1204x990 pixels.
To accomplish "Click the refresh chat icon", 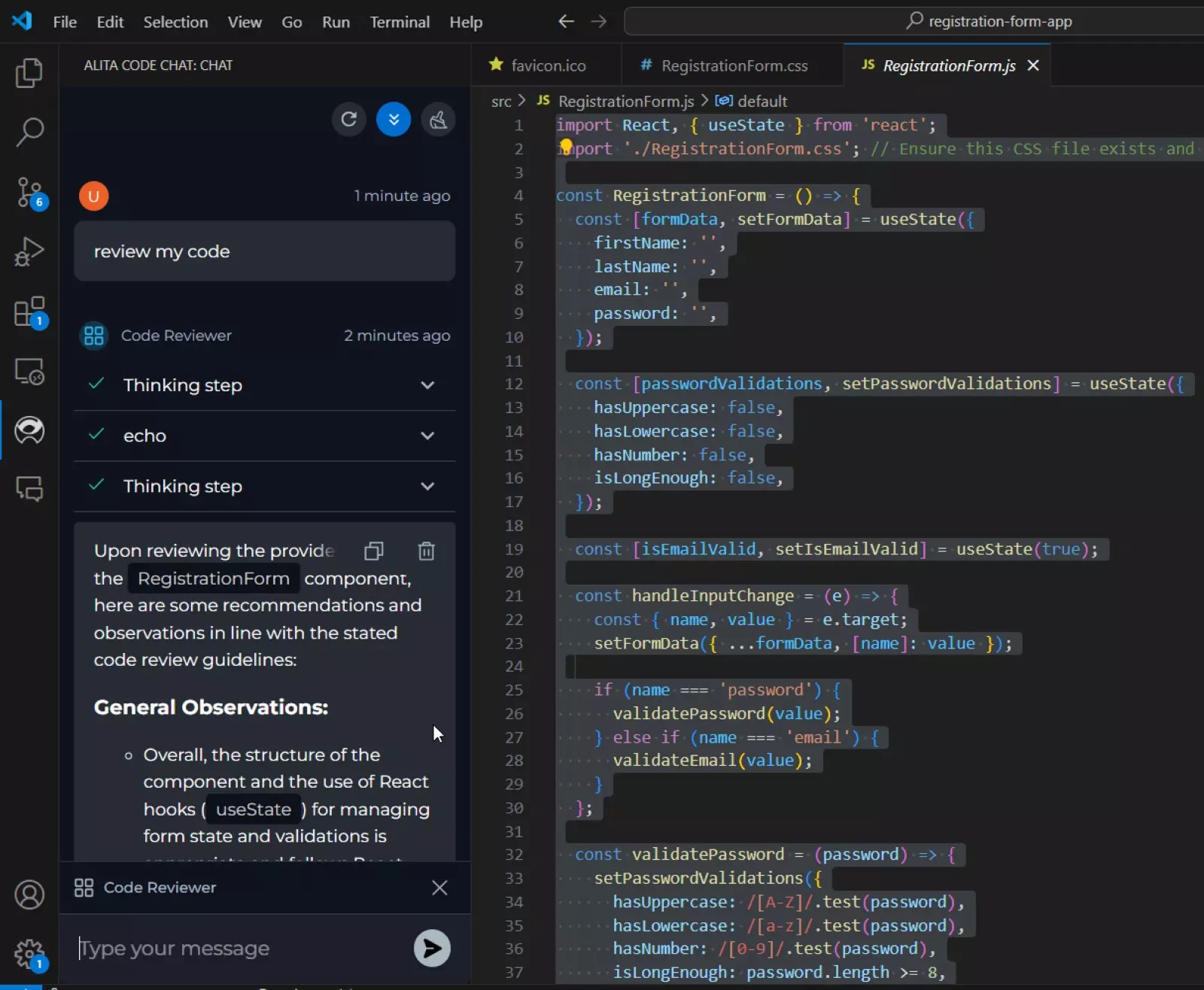I will point(348,119).
